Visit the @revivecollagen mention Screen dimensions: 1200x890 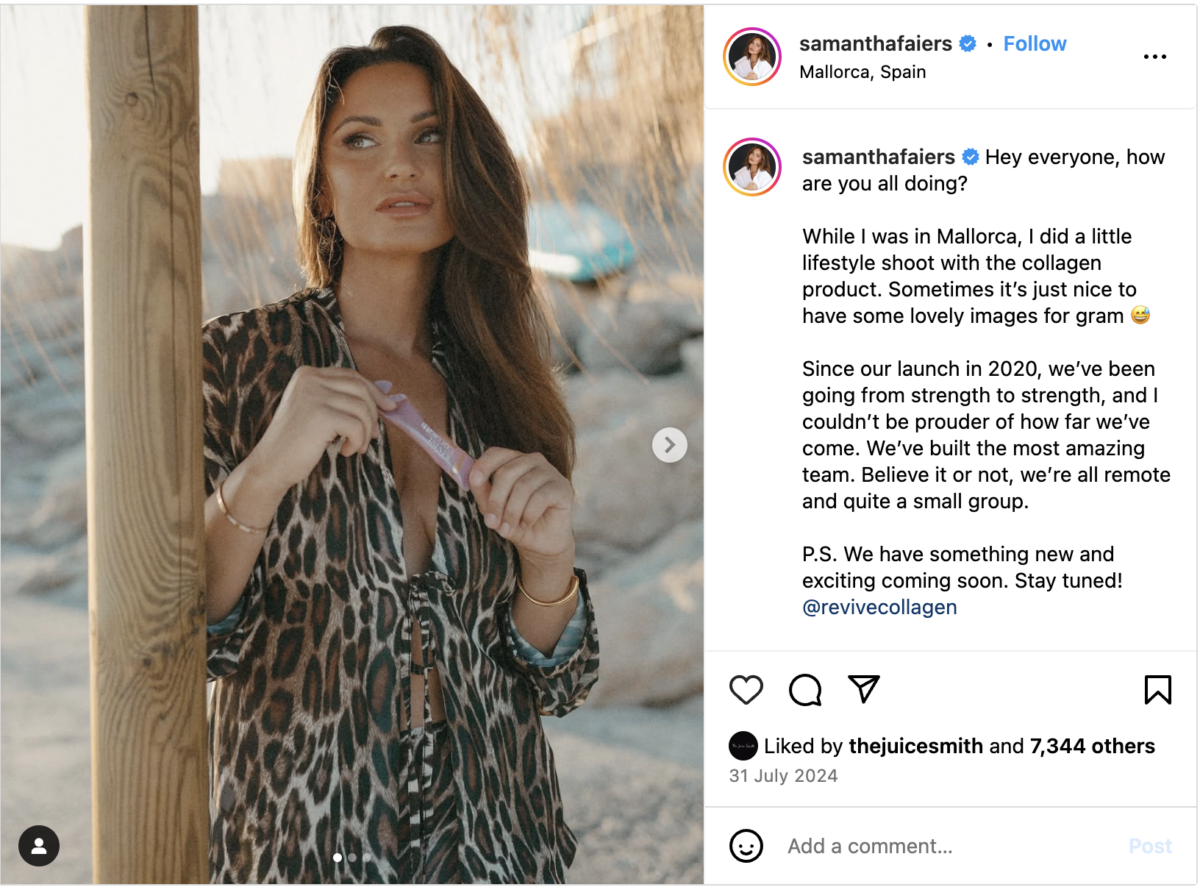click(879, 607)
